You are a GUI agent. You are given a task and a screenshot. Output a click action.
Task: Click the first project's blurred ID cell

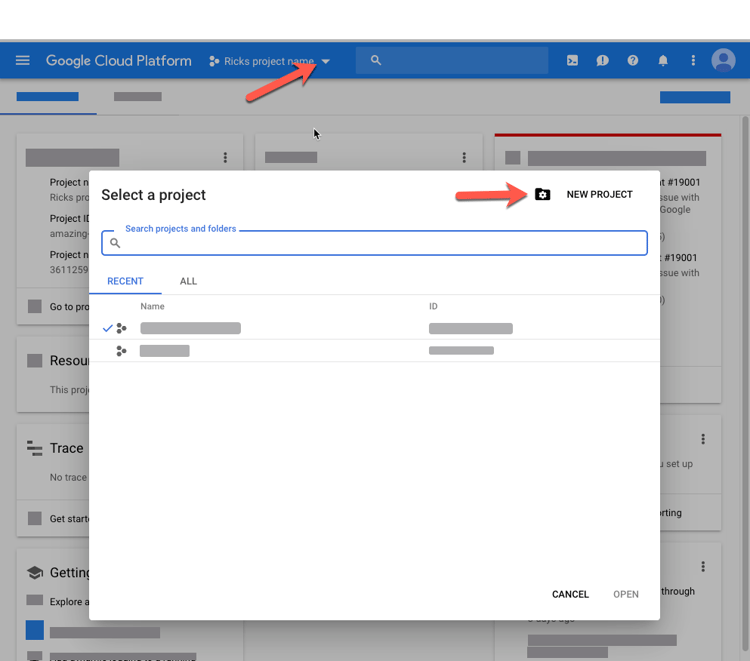[x=471, y=329]
